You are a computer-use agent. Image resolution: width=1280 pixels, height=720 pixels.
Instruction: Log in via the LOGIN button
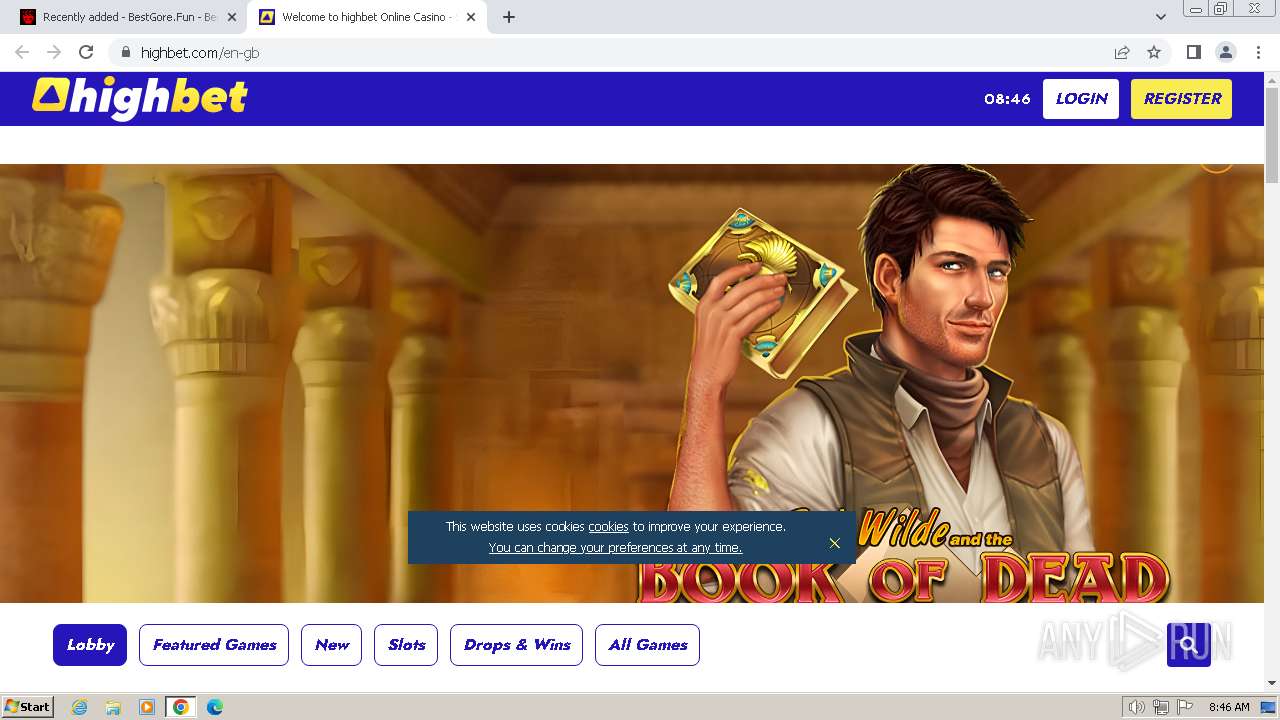point(1081,99)
